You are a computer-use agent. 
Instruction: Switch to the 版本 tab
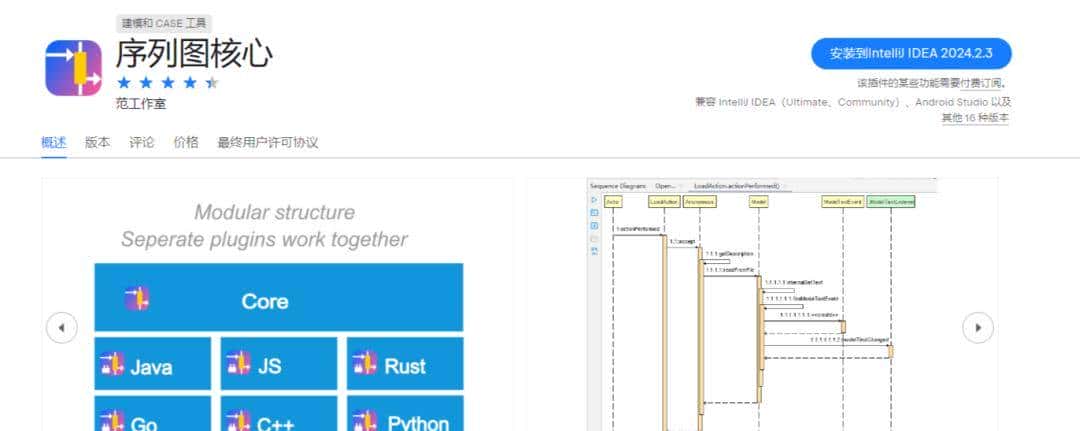97,143
